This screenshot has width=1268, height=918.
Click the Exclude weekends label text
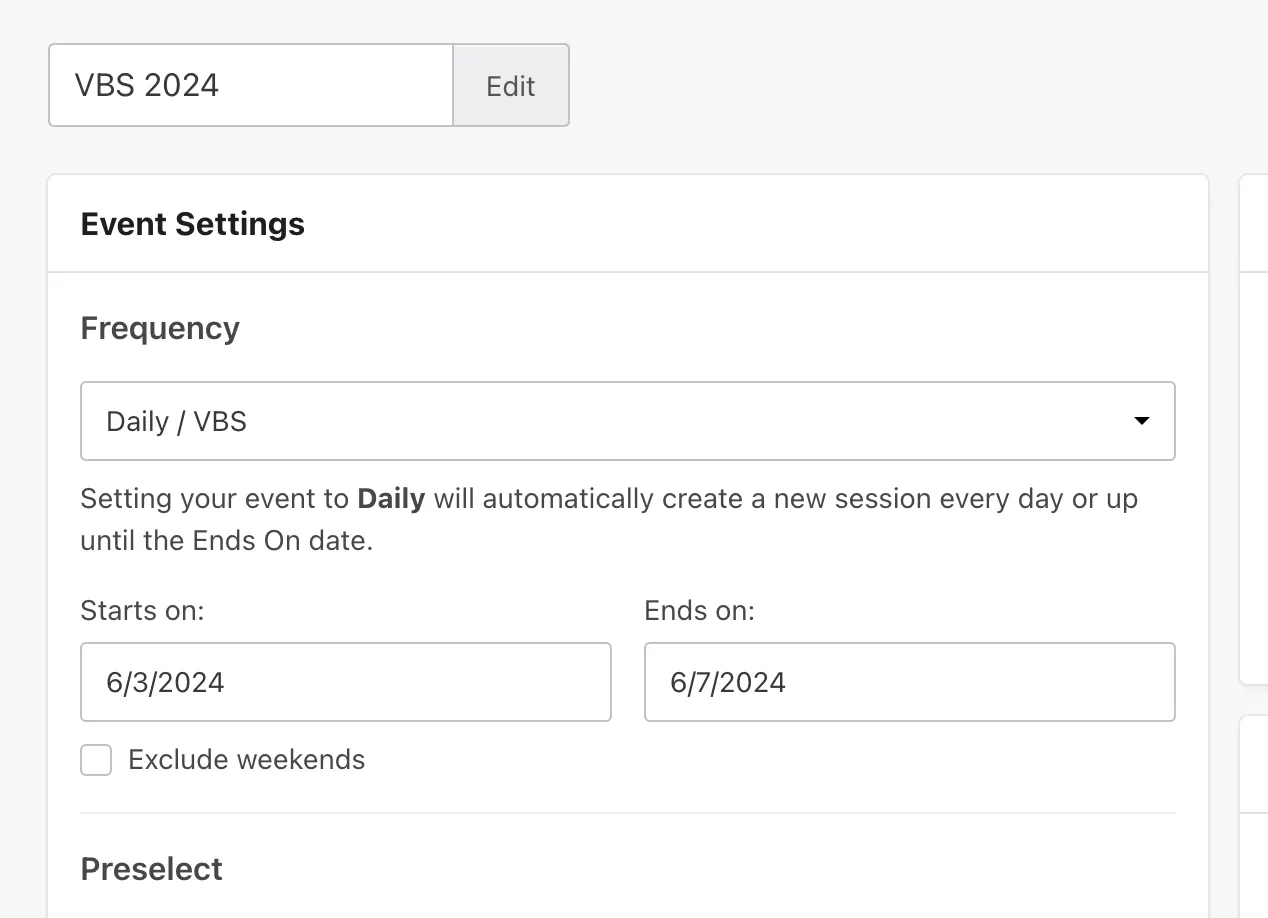pyautogui.click(x=246, y=760)
